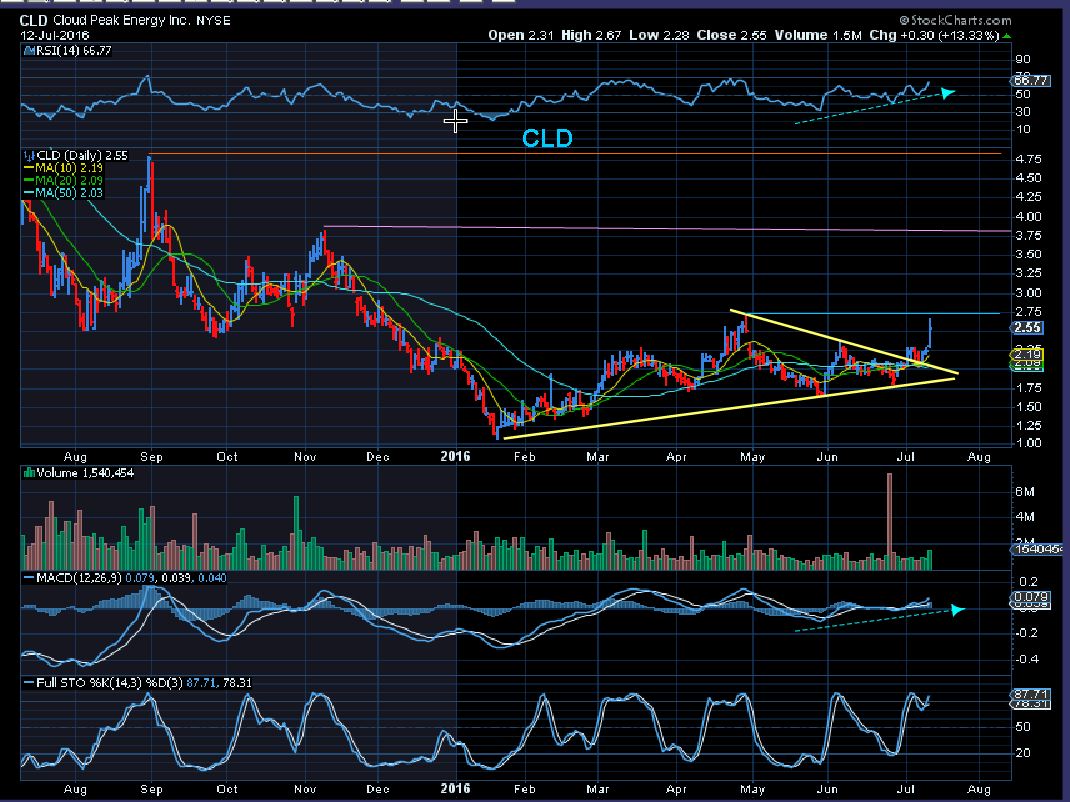Click the '87.71' stochastic value tag
1070x802 pixels.
[x=1030, y=694]
